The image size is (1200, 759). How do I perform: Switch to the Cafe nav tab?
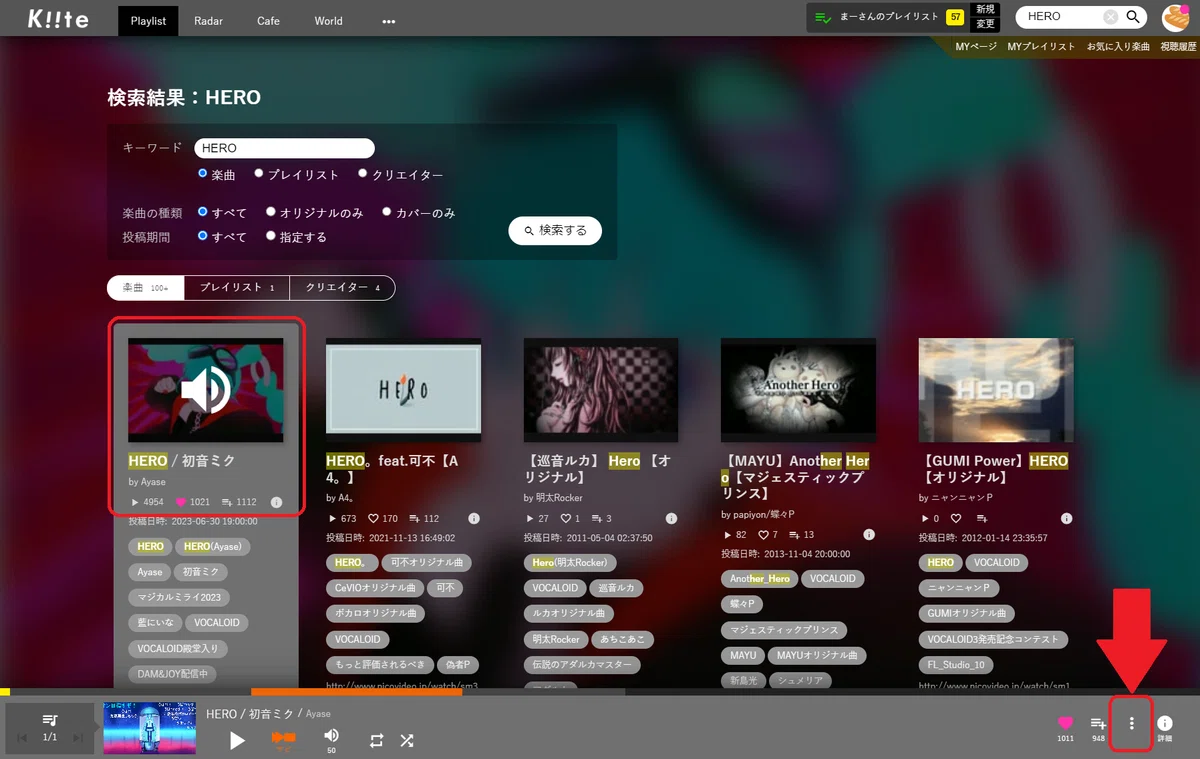(268, 20)
